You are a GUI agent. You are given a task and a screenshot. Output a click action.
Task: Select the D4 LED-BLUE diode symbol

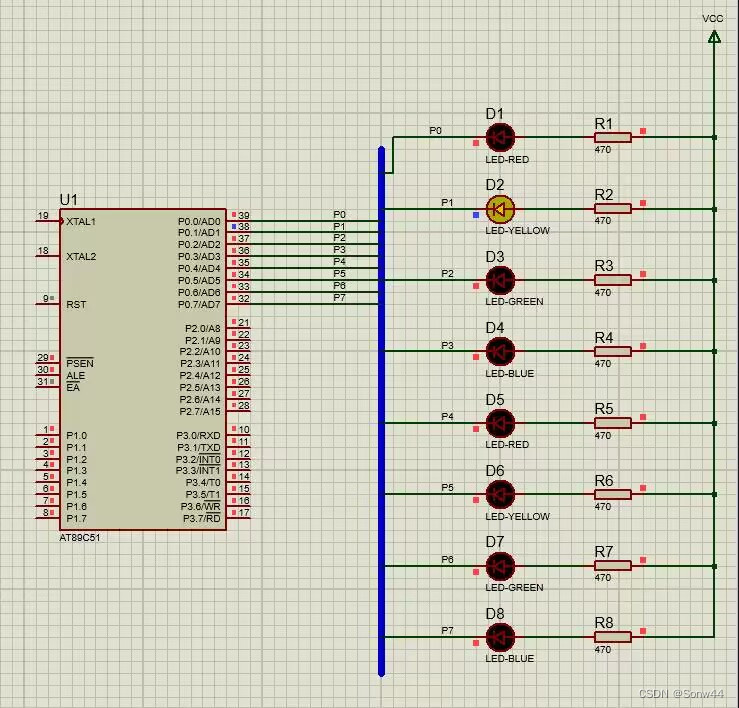point(500,351)
